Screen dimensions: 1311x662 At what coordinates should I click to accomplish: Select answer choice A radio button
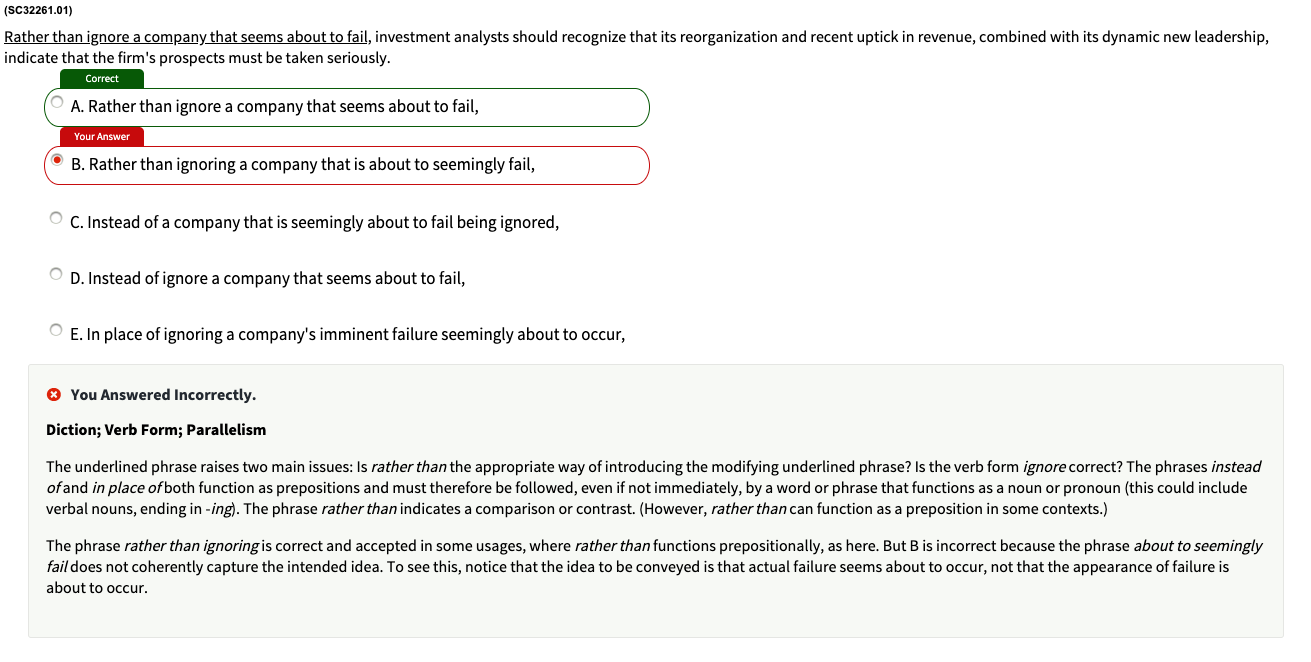point(56,103)
